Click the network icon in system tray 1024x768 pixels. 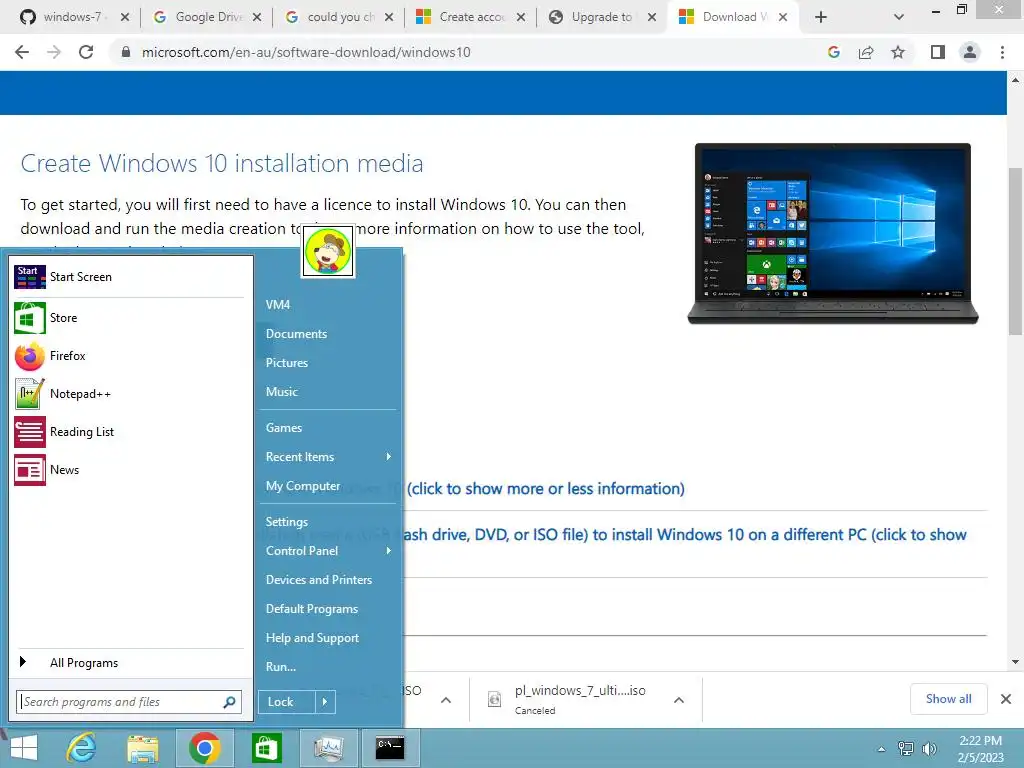(x=906, y=748)
